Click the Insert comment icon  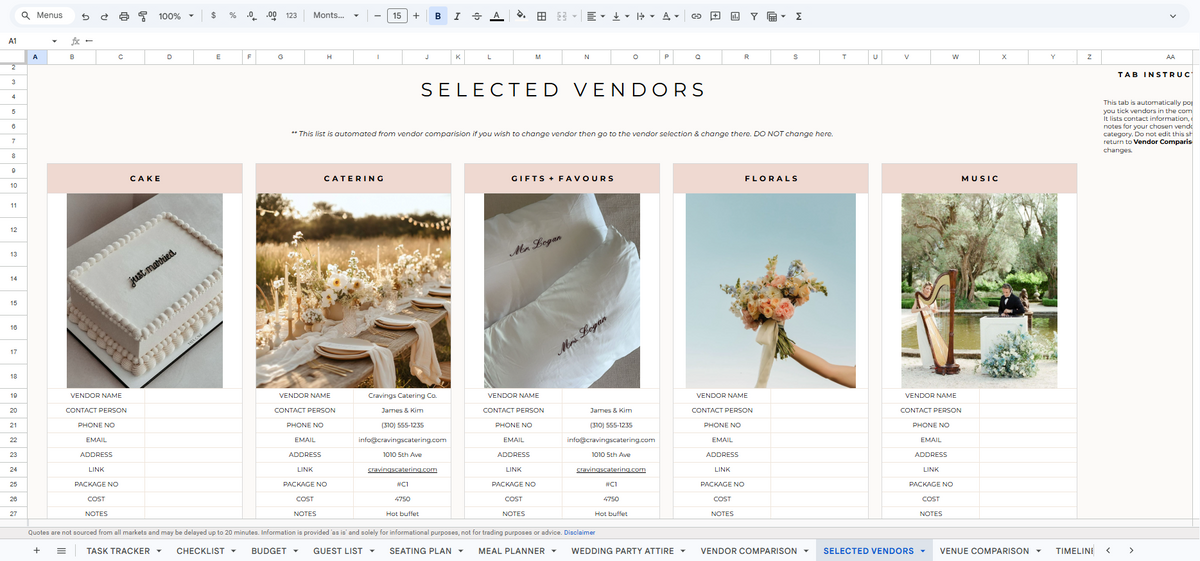(x=716, y=16)
